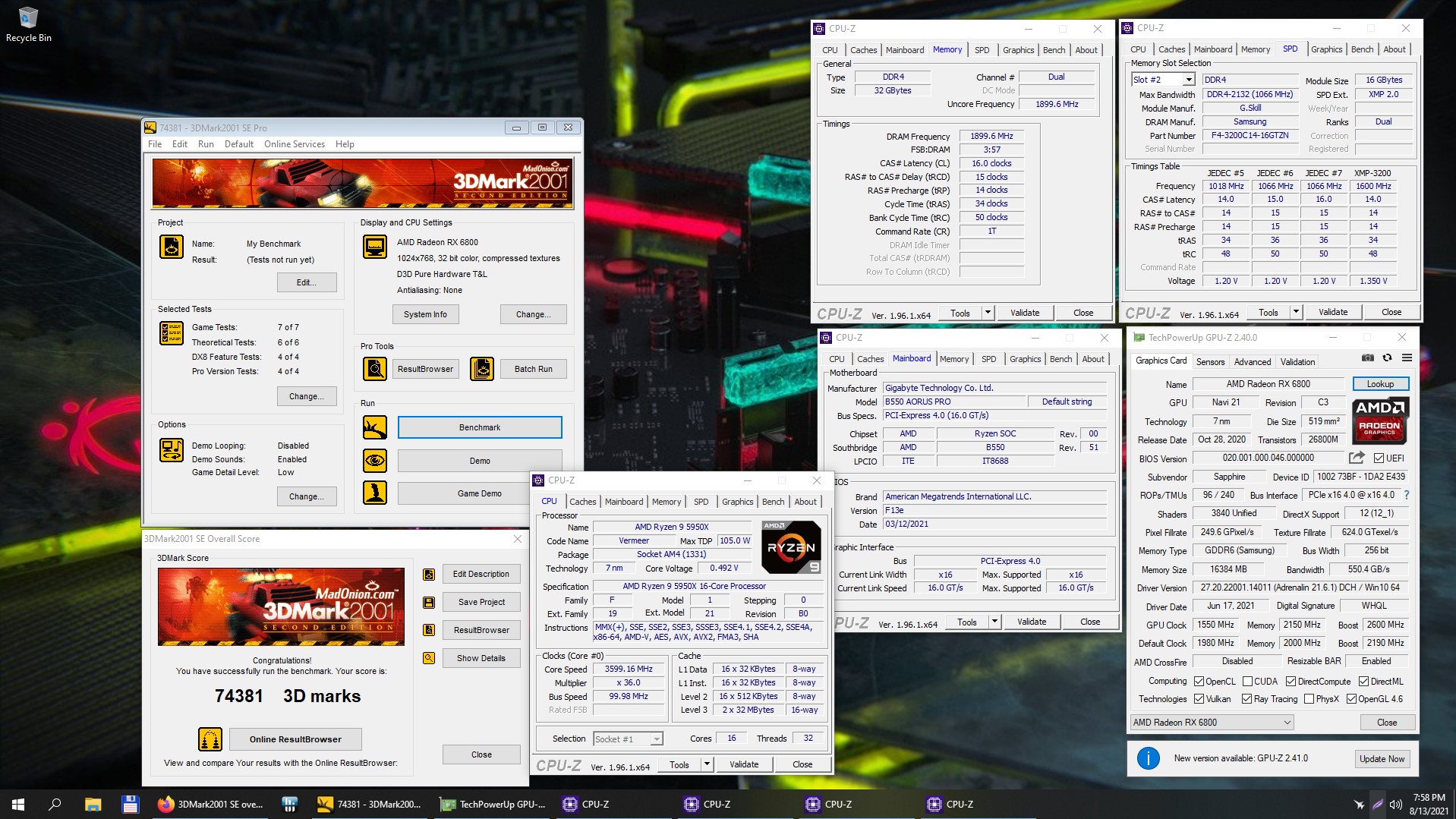Open the Caches tab in CPU-Z CPU window
The width and height of the screenshot is (1456, 819).
tap(582, 502)
